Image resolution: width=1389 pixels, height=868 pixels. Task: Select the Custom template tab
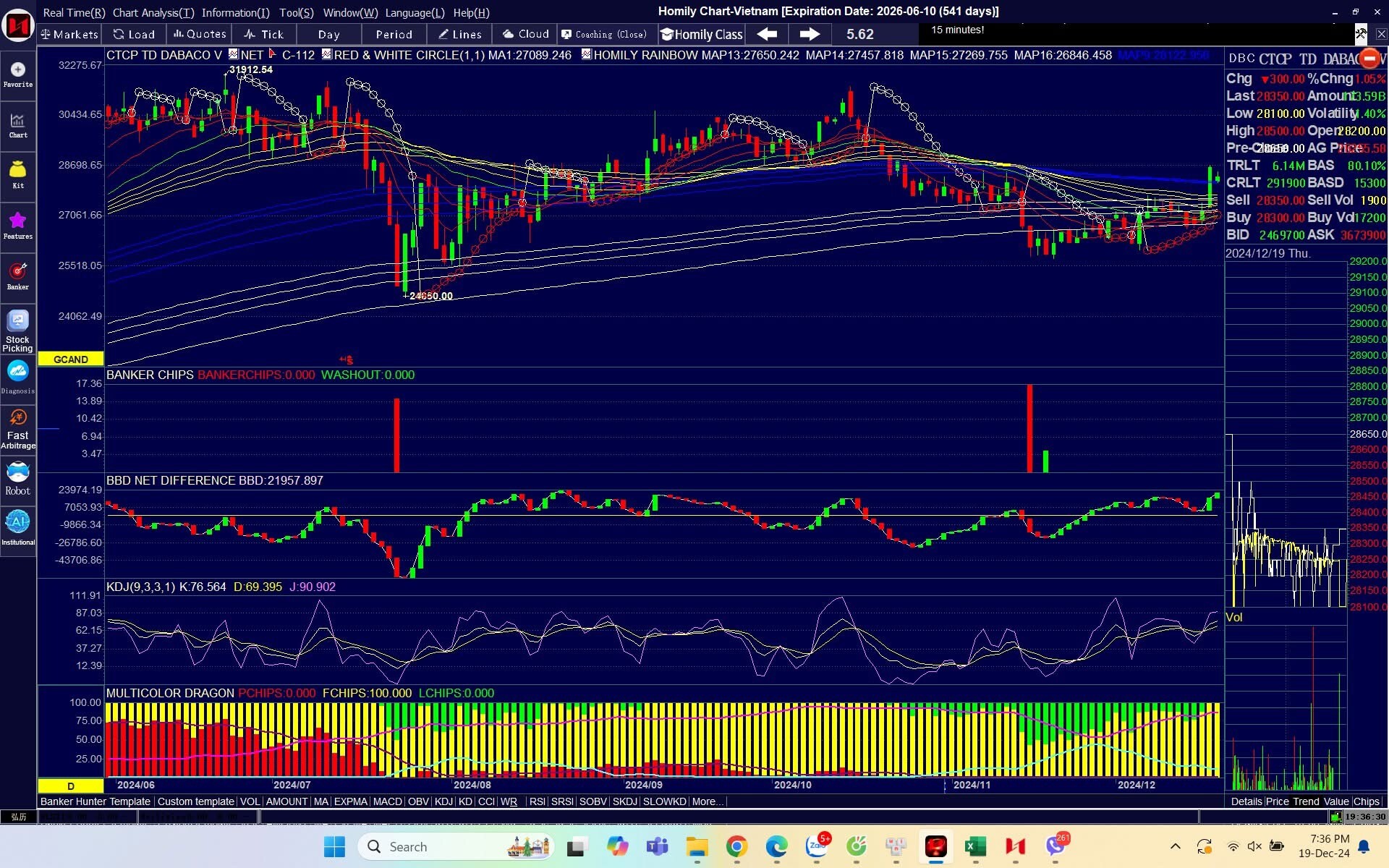[196, 801]
